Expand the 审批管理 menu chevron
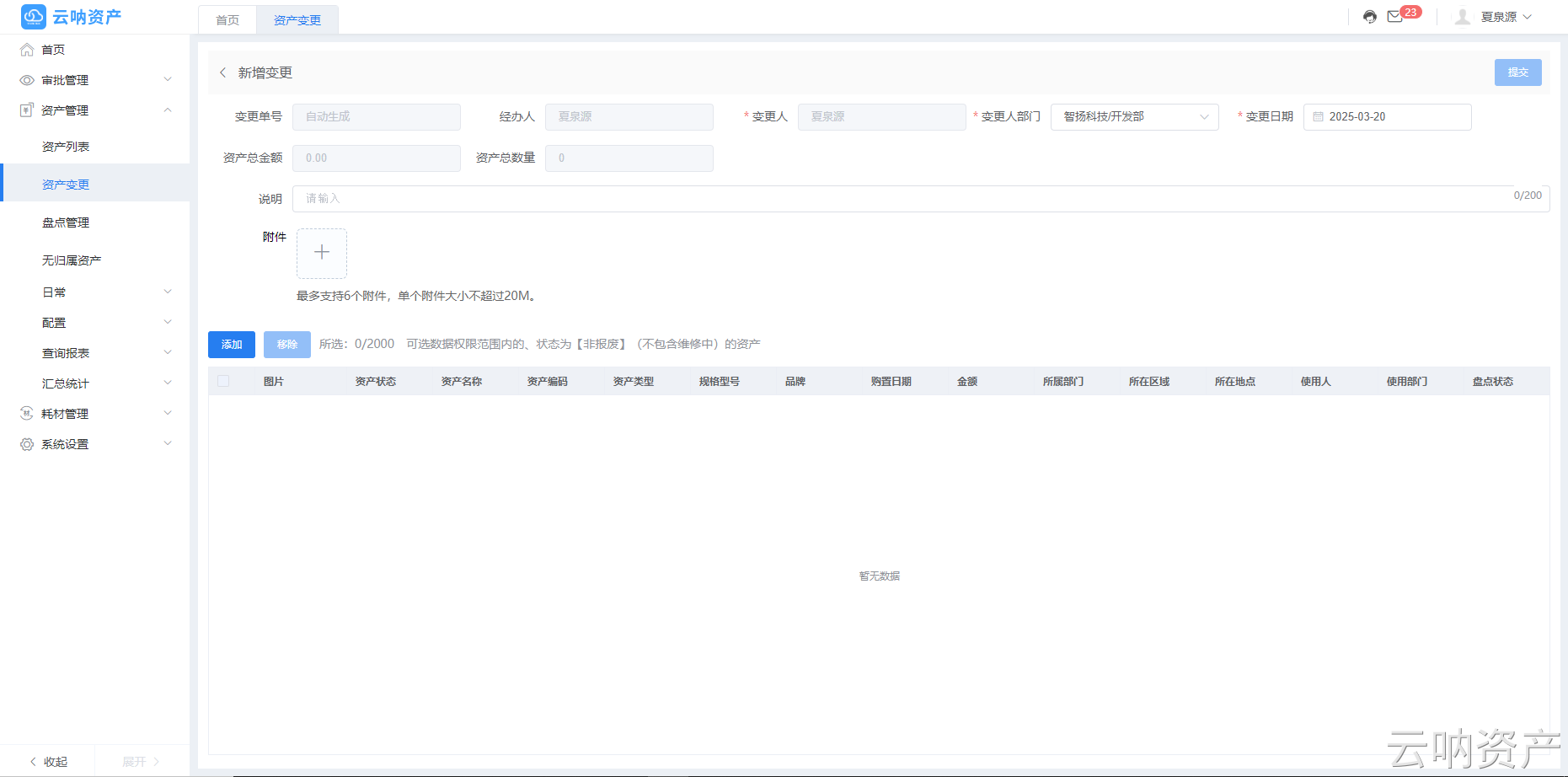 coord(168,79)
